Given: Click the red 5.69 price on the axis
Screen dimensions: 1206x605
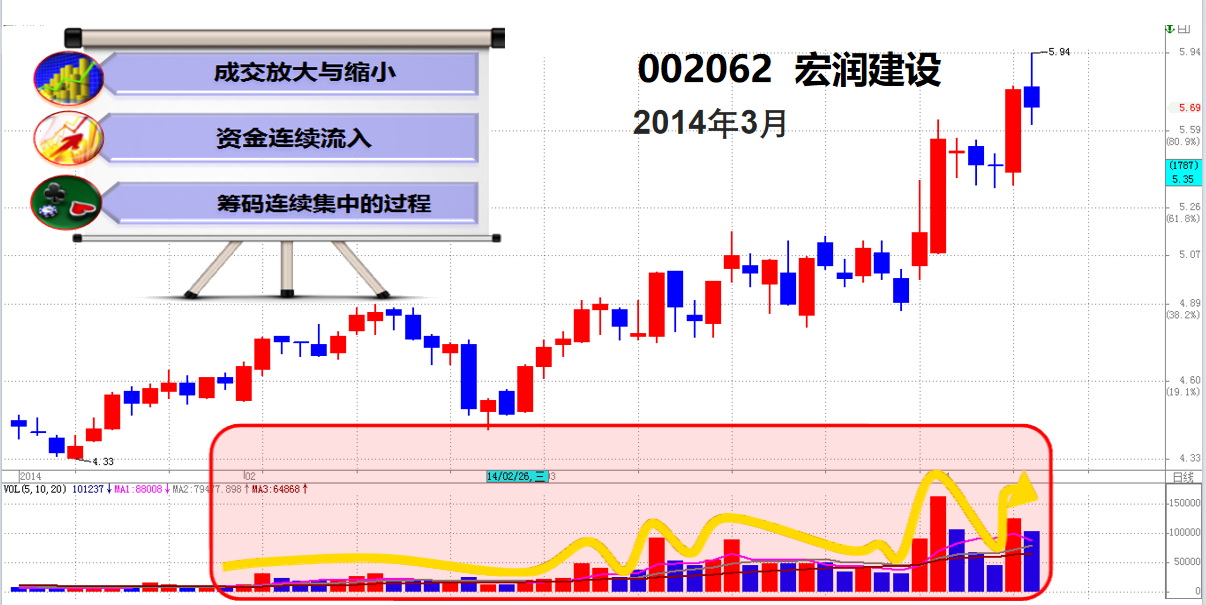Looking at the screenshot, I should coord(1189,107).
